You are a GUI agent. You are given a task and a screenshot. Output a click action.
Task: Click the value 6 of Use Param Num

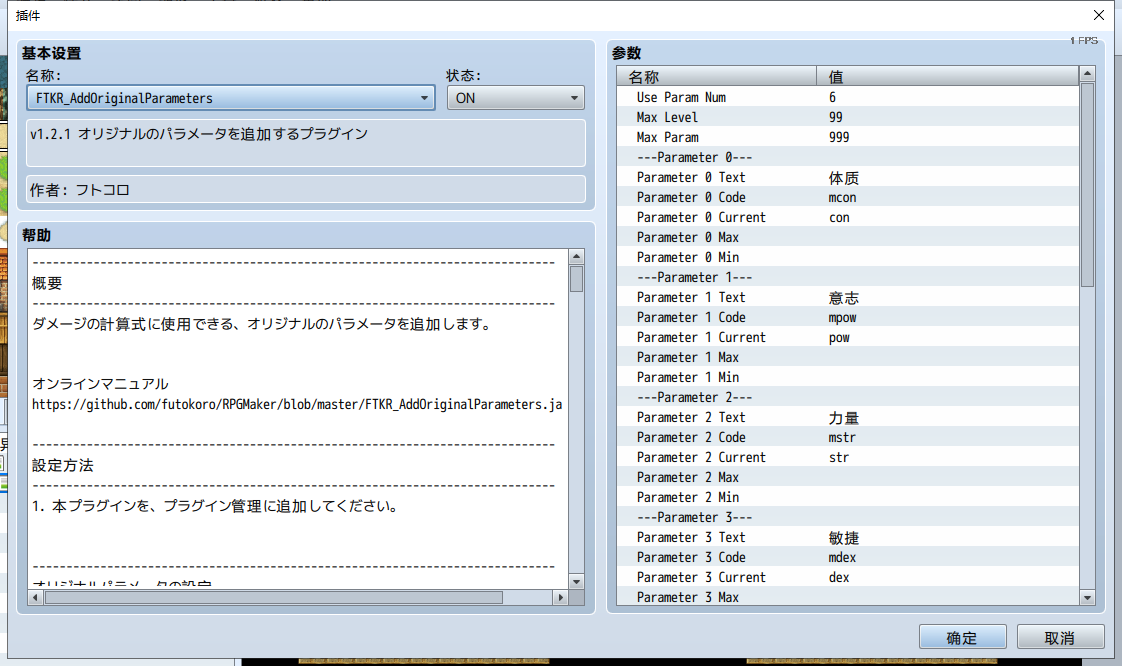click(832, 97)
